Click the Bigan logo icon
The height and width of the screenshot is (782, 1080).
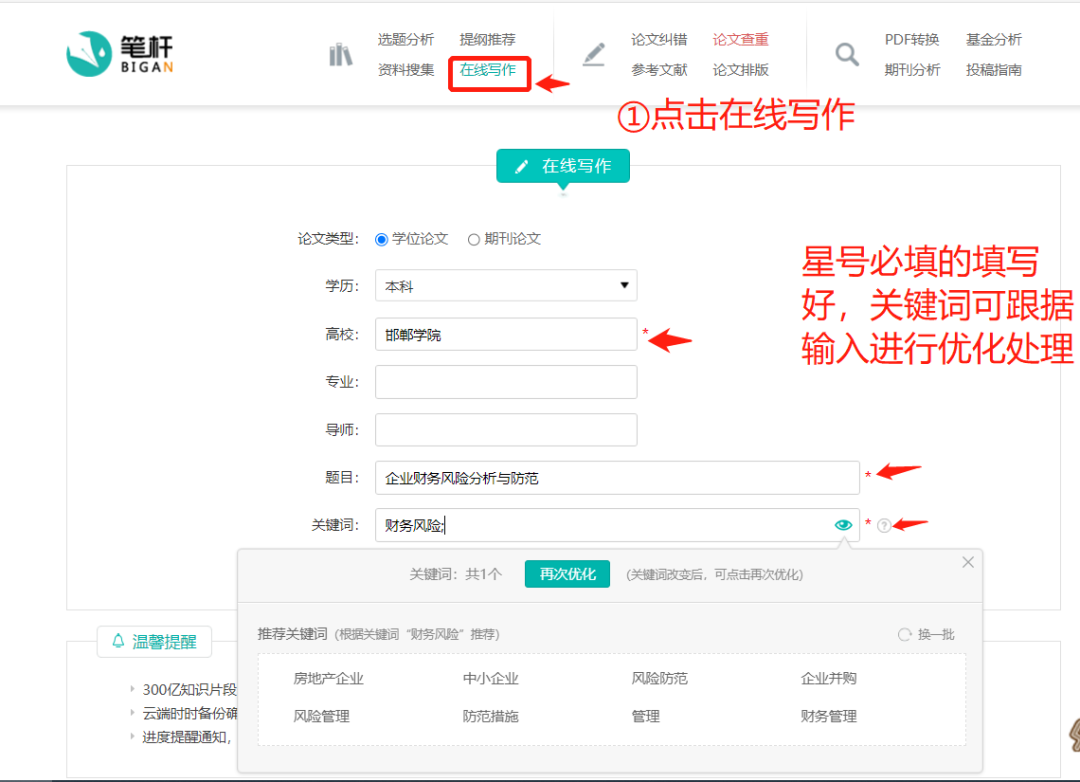90,53
